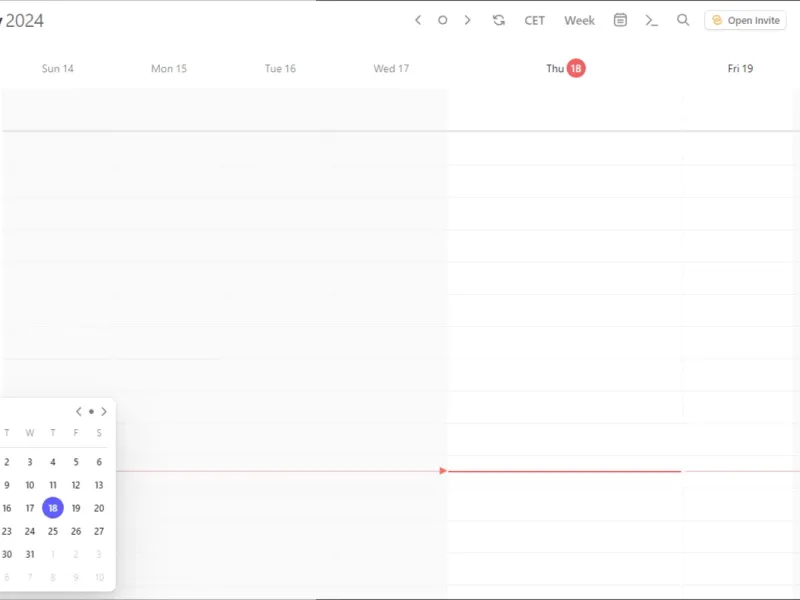
Task: Open the Week view dropdown
Action: coord(579,20)
